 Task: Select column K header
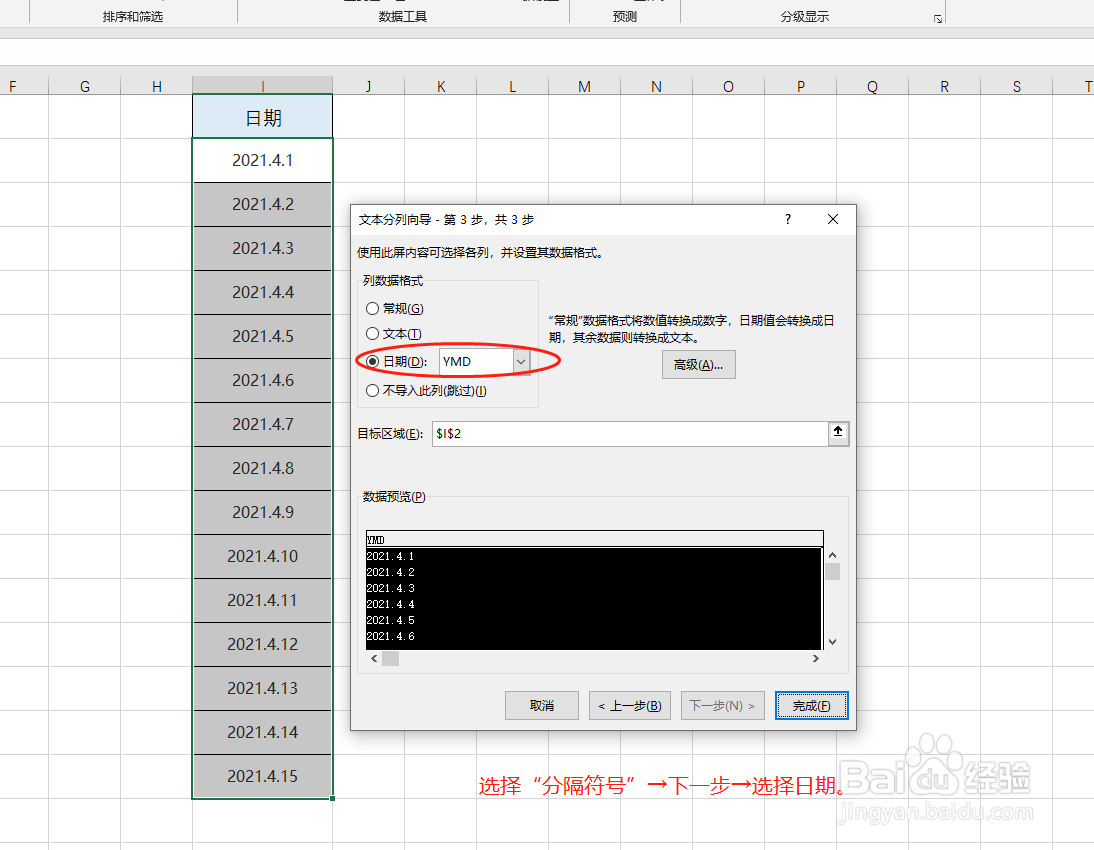point(441,86)
